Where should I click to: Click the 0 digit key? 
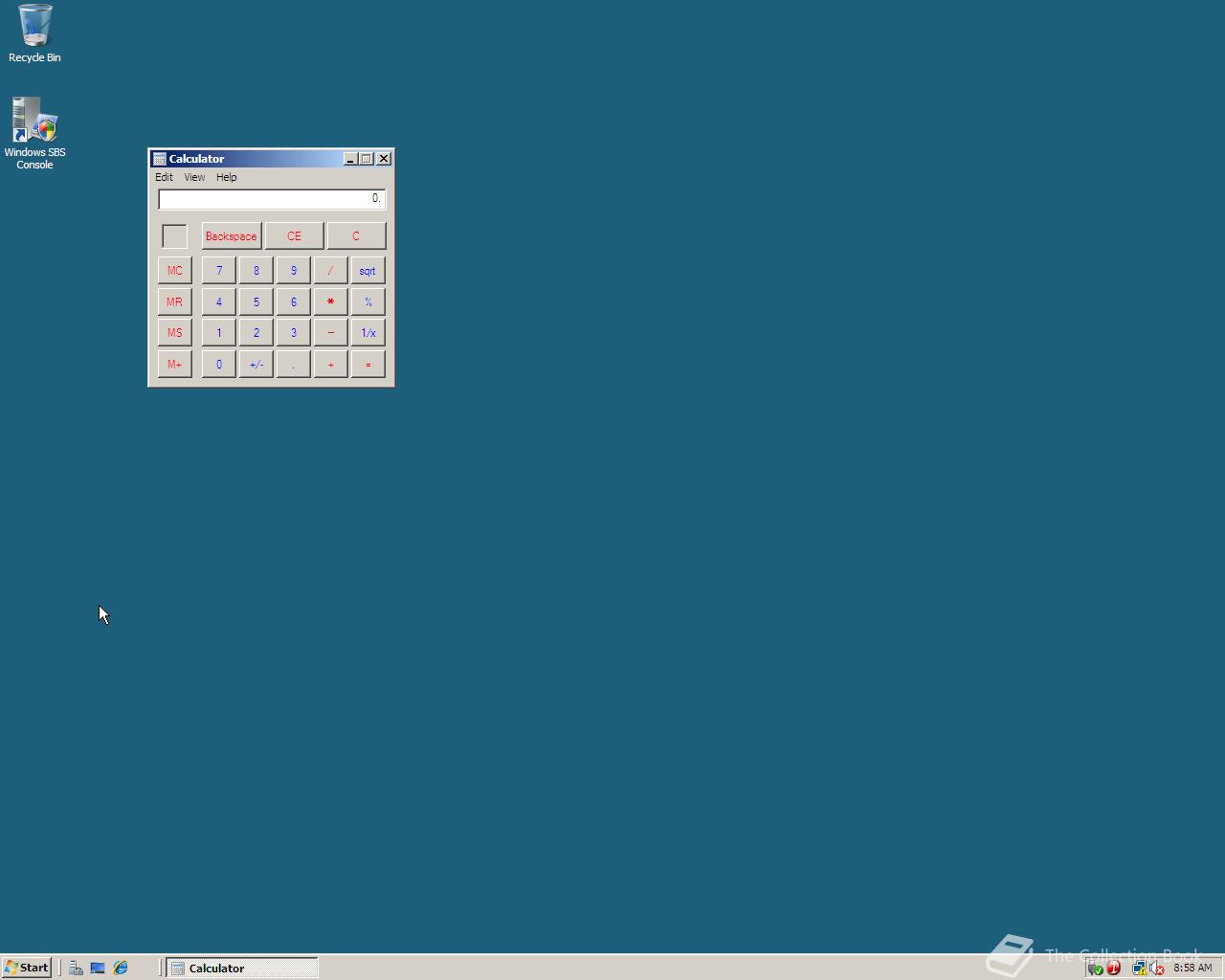coord(218,364)
